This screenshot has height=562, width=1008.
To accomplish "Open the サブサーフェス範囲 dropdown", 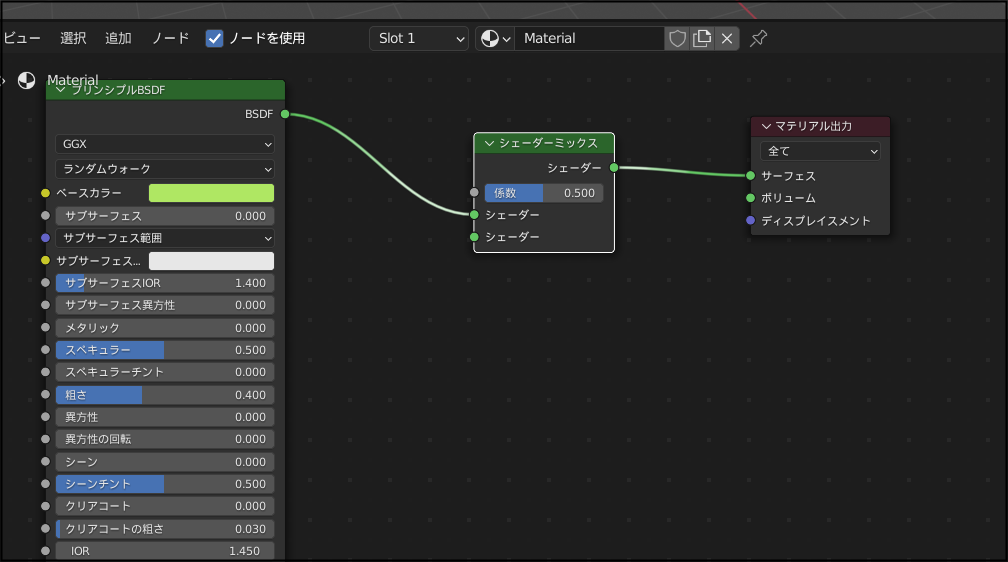I will coord(165,238).
